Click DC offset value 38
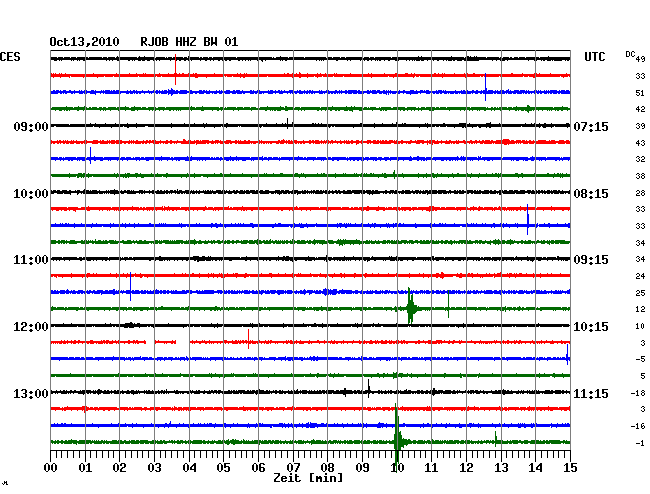The width and height of the screenshot is (650, 494). (640, 176)
